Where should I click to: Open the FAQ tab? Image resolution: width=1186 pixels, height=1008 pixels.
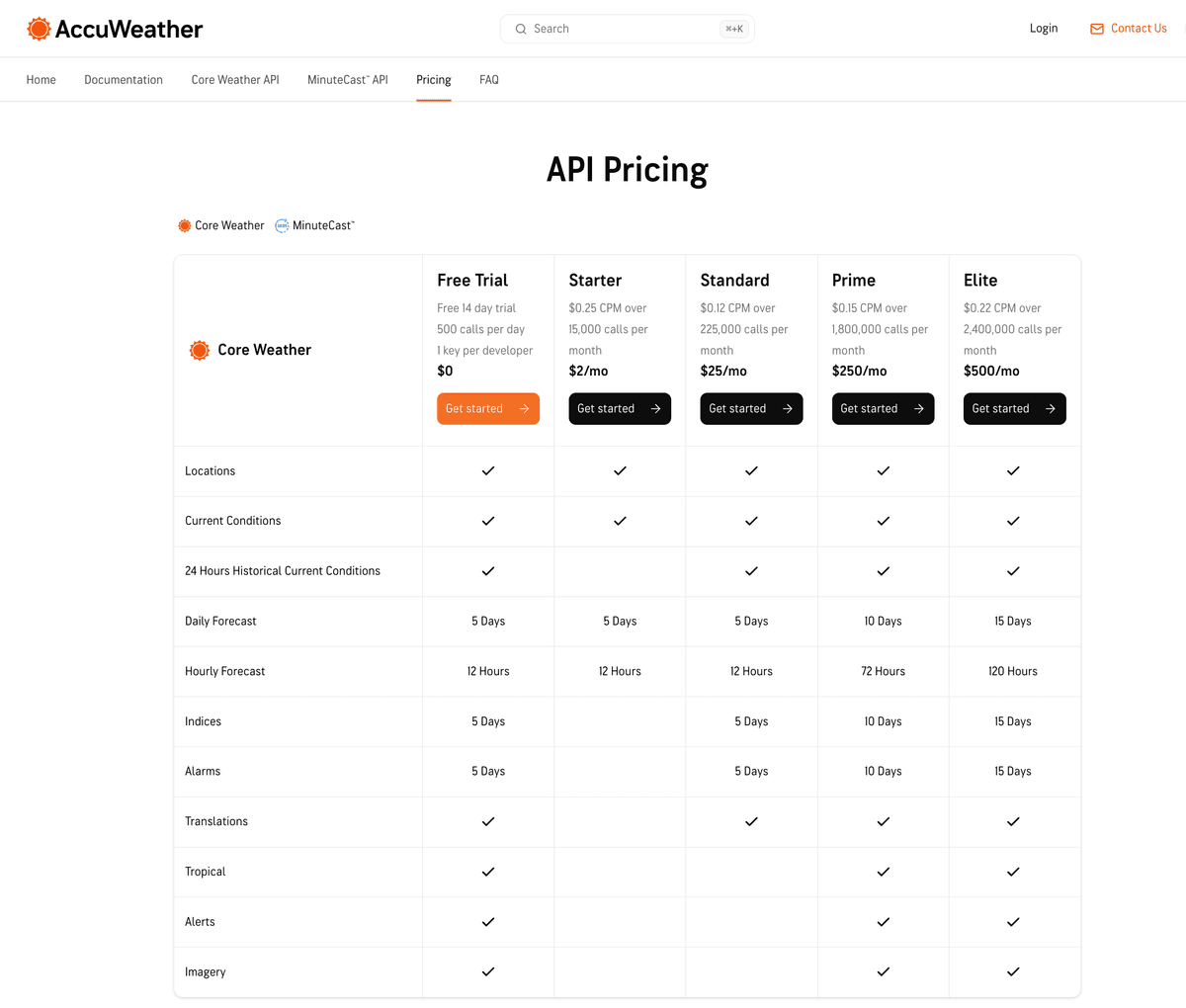[x=488, y=79]
